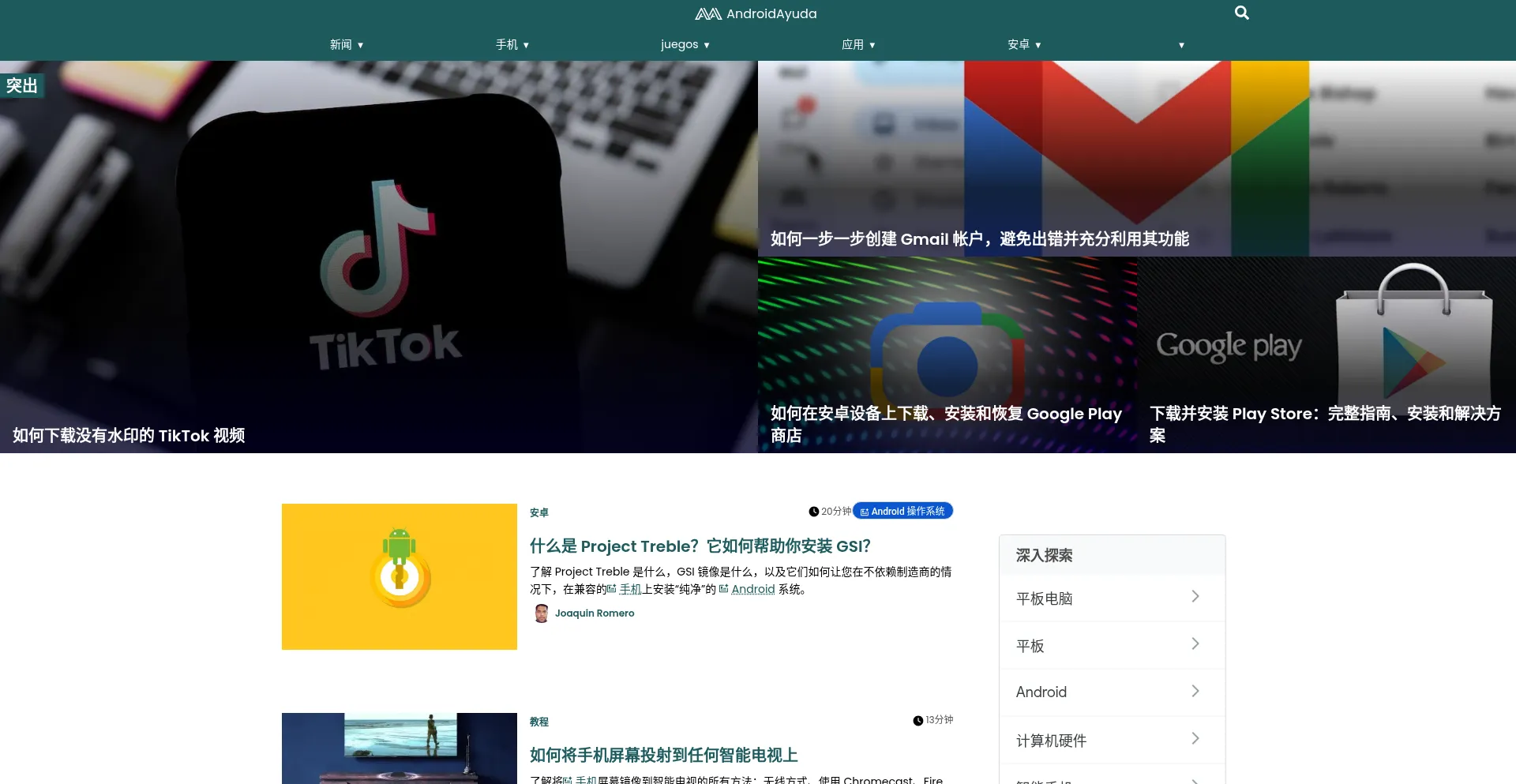Click the 深入探索 sidebar heading
The image size is (1516, 784).
click(1044, 555)
